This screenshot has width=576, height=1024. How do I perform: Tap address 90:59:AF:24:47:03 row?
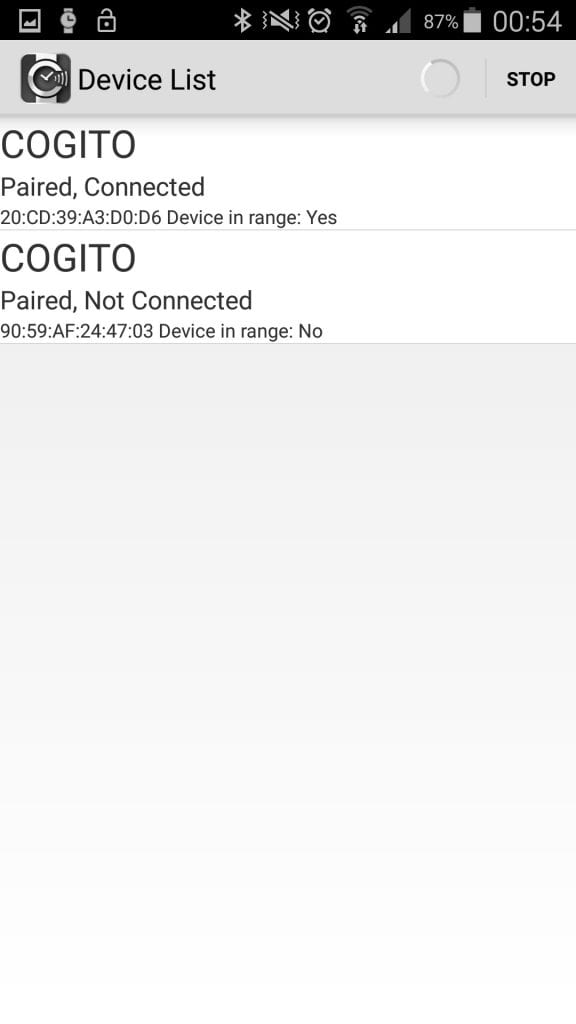point(161,331)
